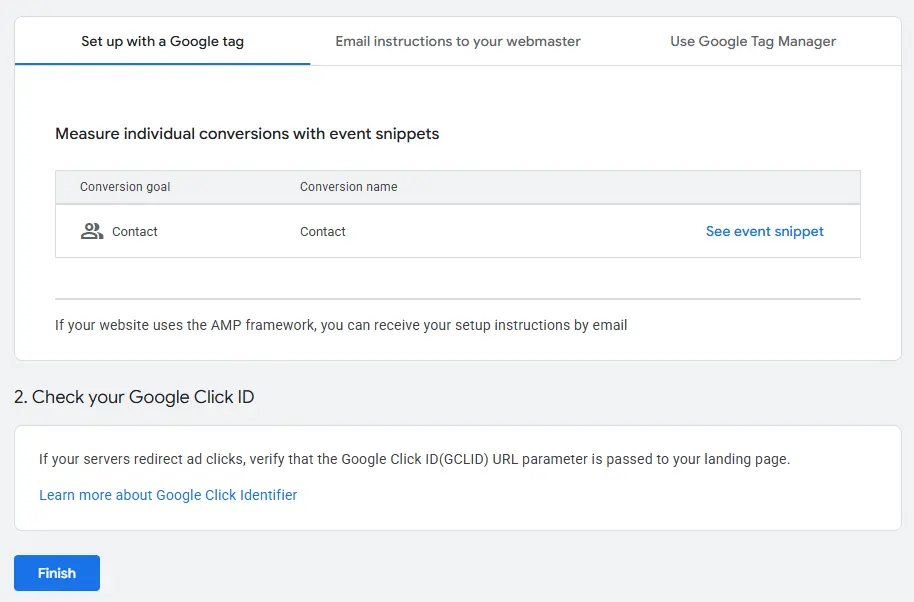Click the GCLID URL parameter description text
The width and height of the screenshot is (914, 602).
414,459
